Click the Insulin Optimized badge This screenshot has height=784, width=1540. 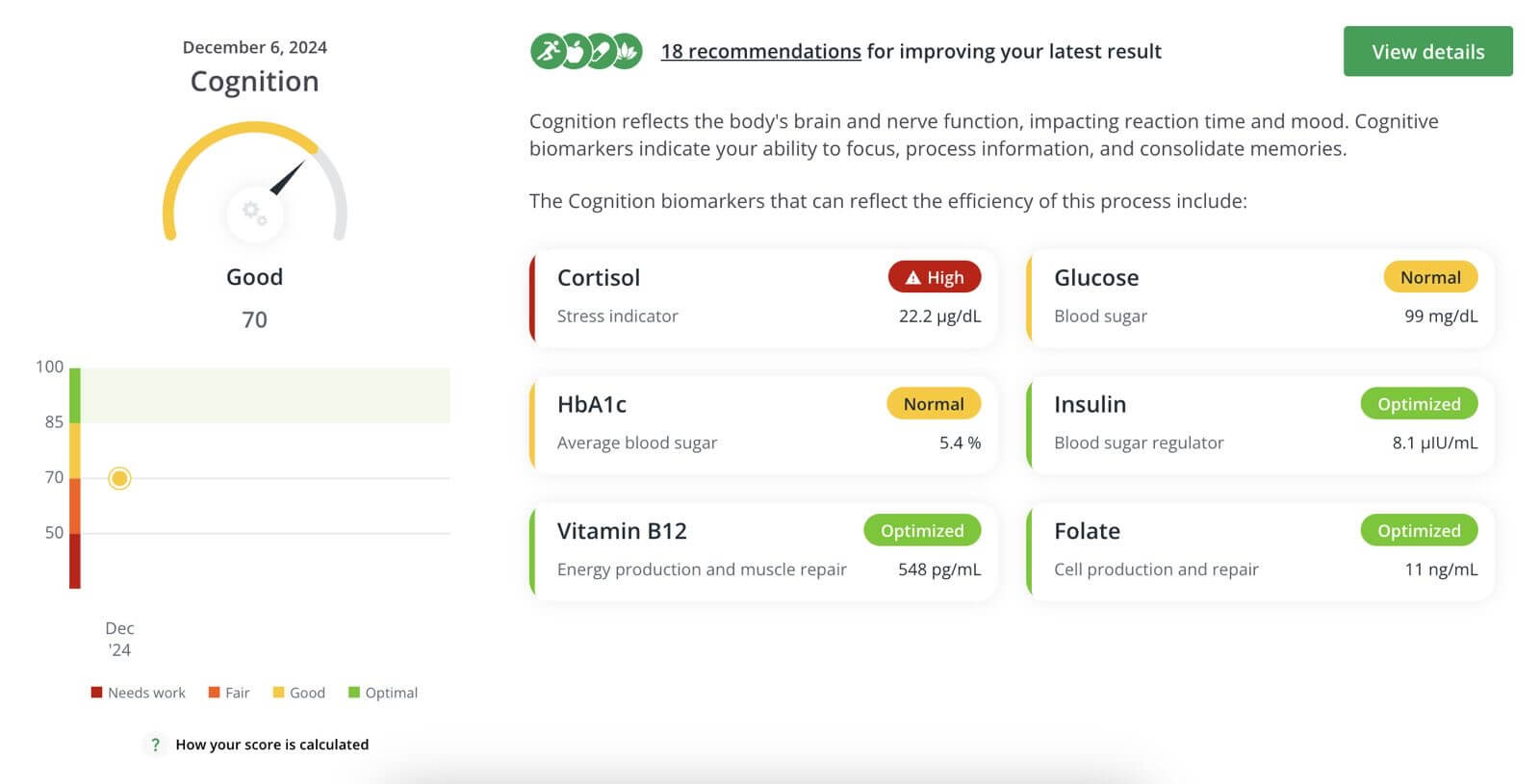coord(1419,404)
